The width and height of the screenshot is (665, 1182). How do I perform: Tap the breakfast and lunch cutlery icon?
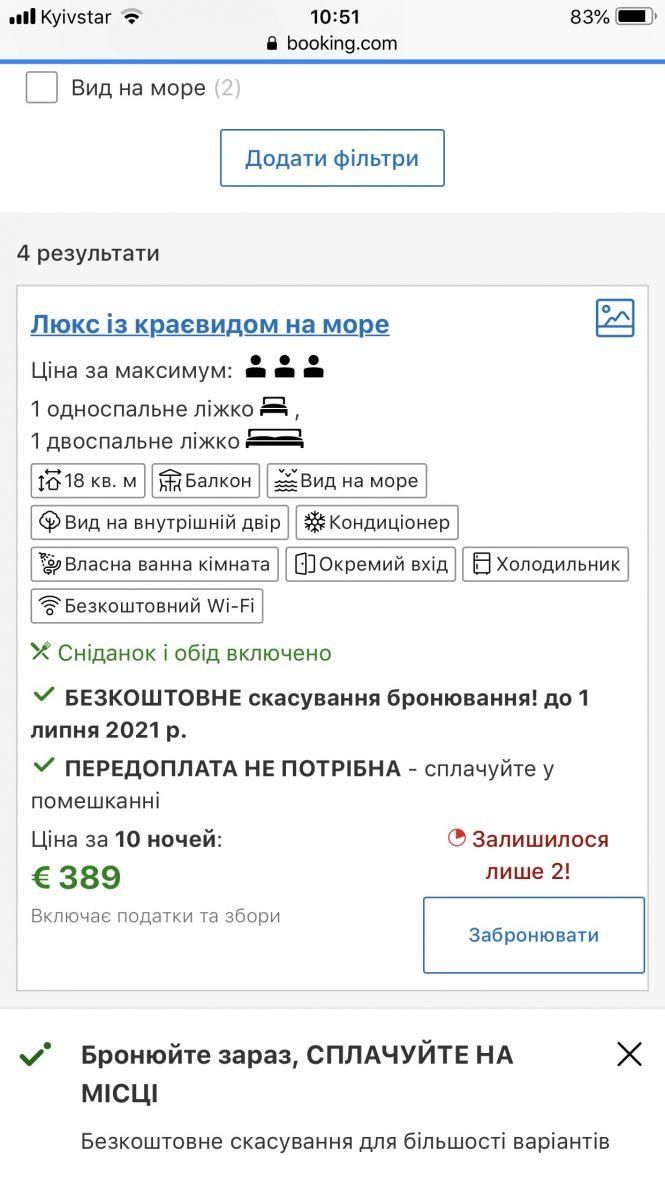pos(41,653)
